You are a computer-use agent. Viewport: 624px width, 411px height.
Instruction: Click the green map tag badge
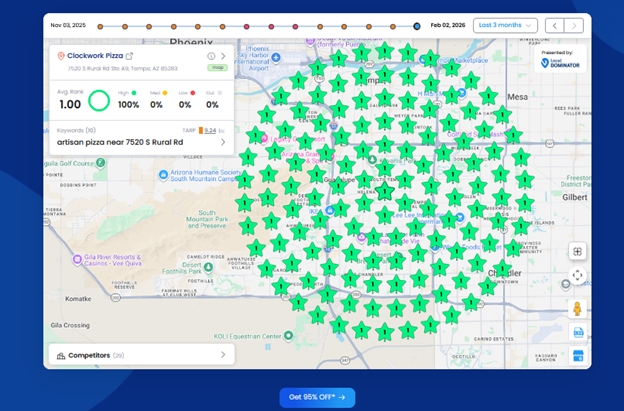(x=217, y=68)
